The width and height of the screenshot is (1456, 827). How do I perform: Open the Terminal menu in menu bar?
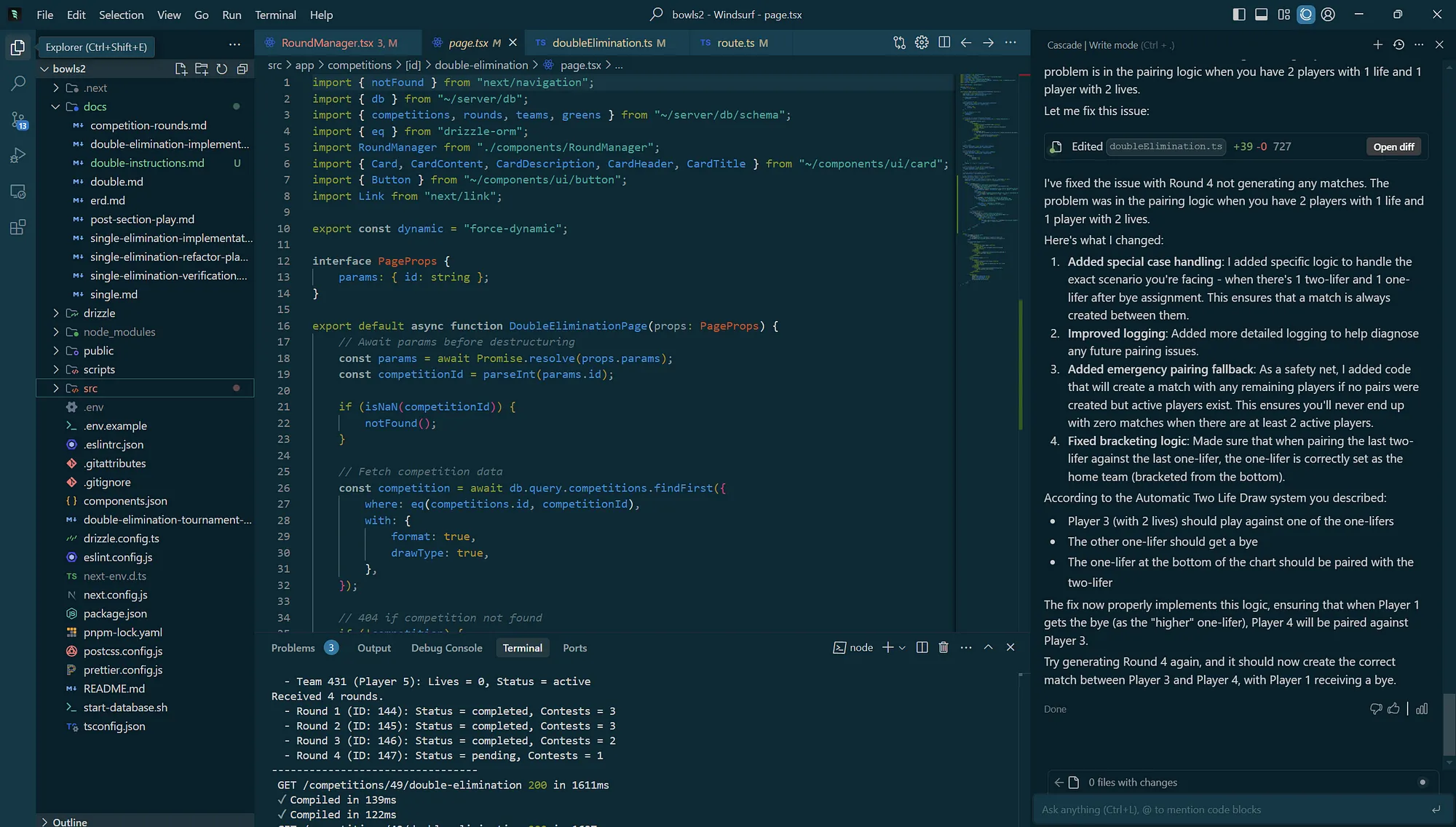click(275, 15)
